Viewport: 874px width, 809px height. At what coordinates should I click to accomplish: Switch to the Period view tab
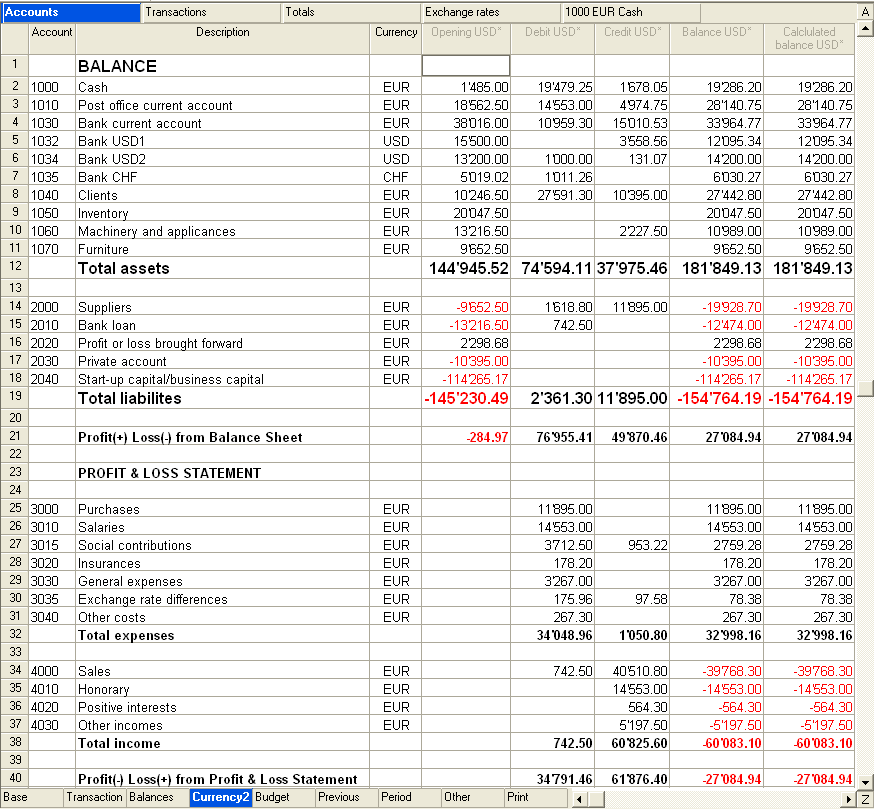[x=410, y=797]
